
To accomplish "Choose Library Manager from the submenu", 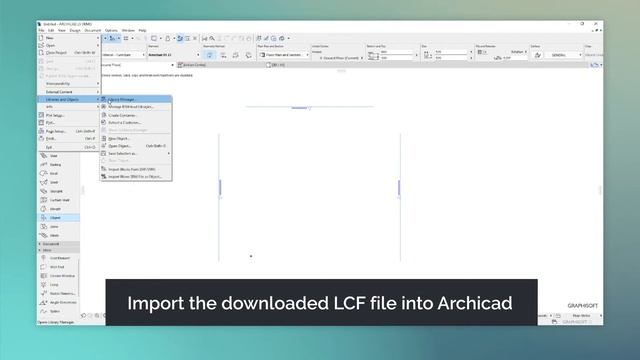I will (136, 99).
